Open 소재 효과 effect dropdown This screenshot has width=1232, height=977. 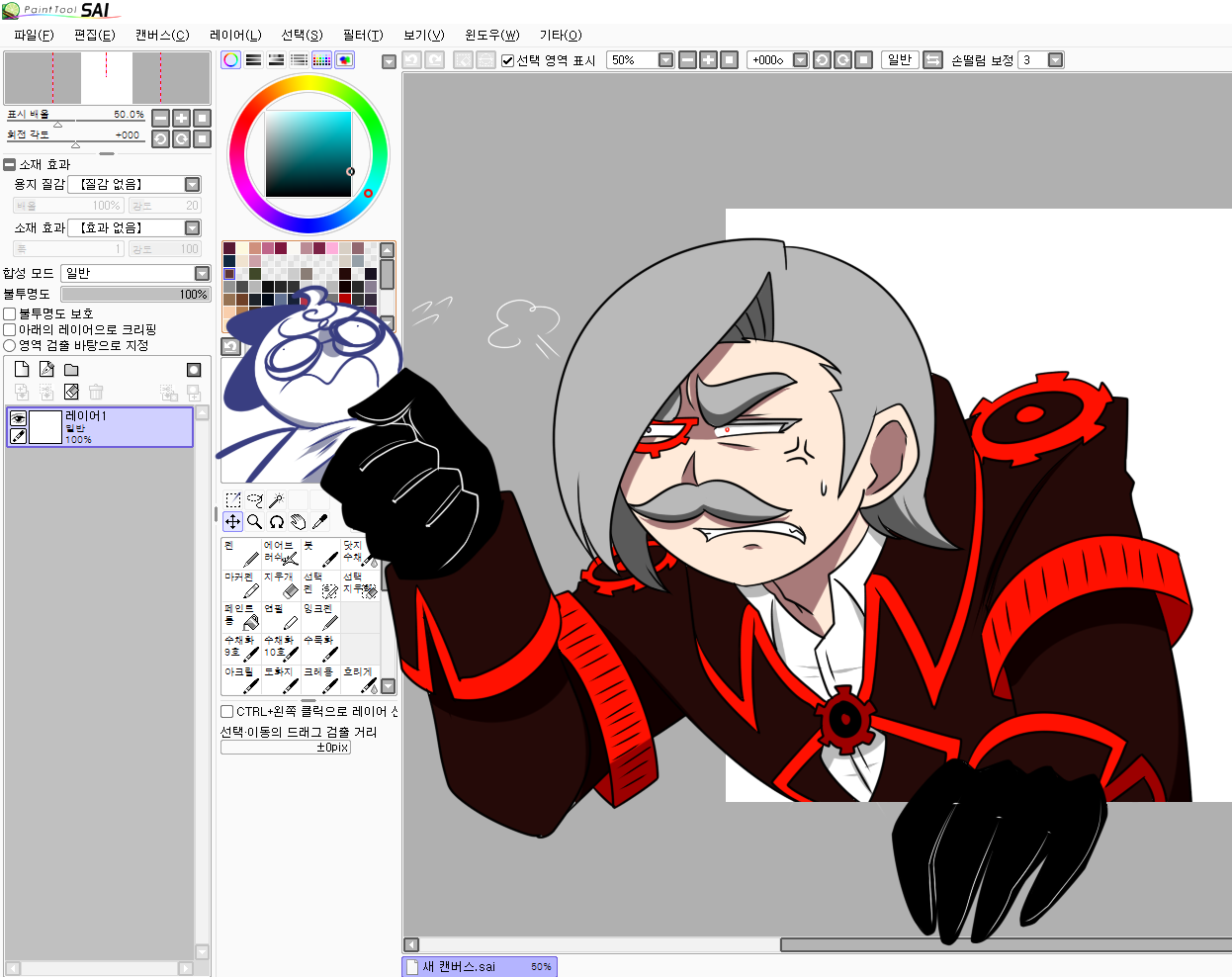(x=193, y=227)
